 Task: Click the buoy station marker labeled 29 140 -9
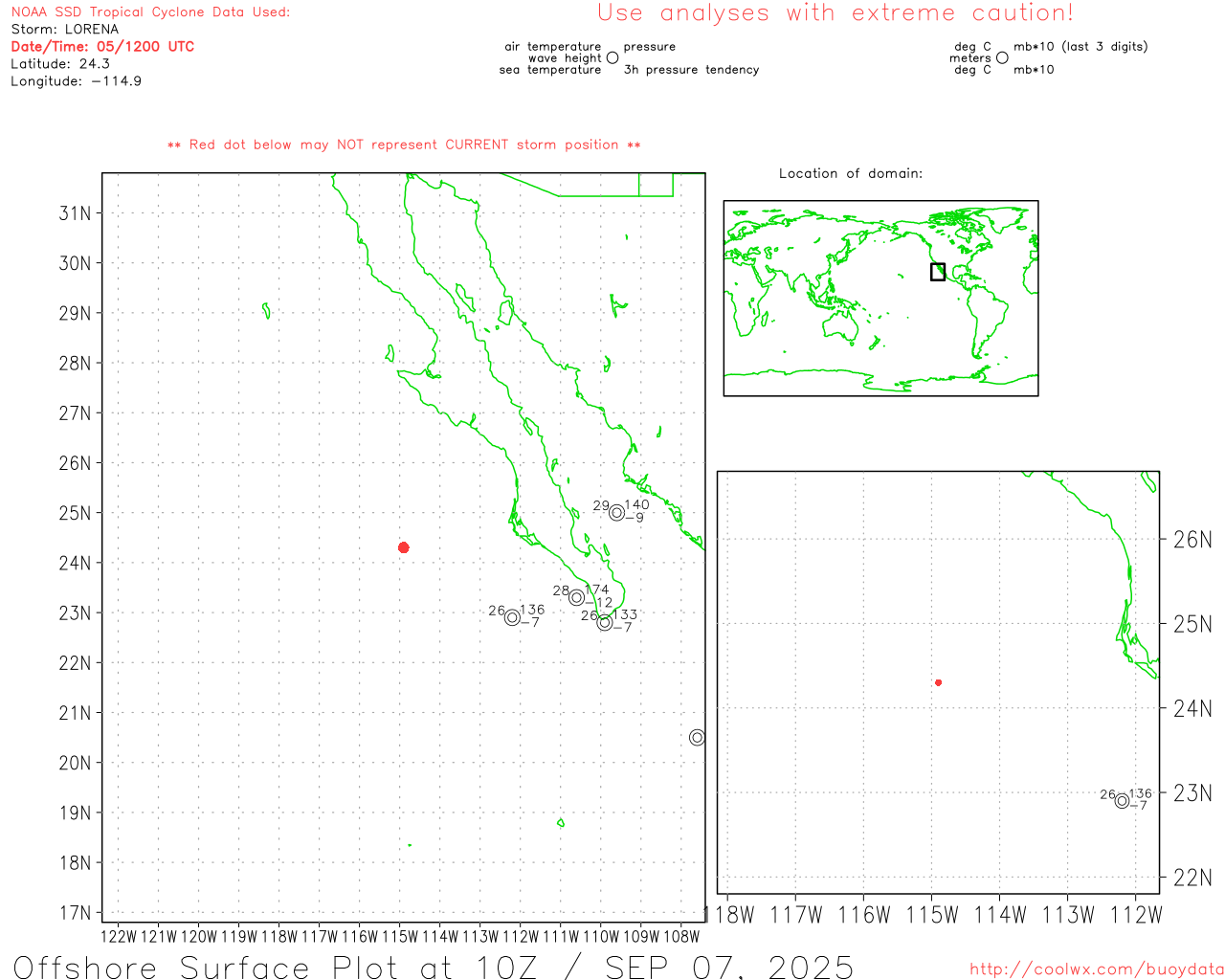pyautogui.click(x=617, y=513)
